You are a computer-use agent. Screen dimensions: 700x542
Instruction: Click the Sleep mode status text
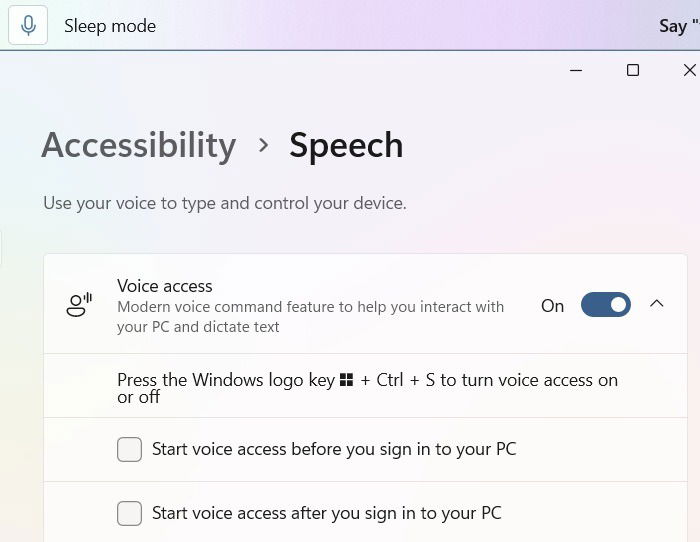(x=110, y=26)
